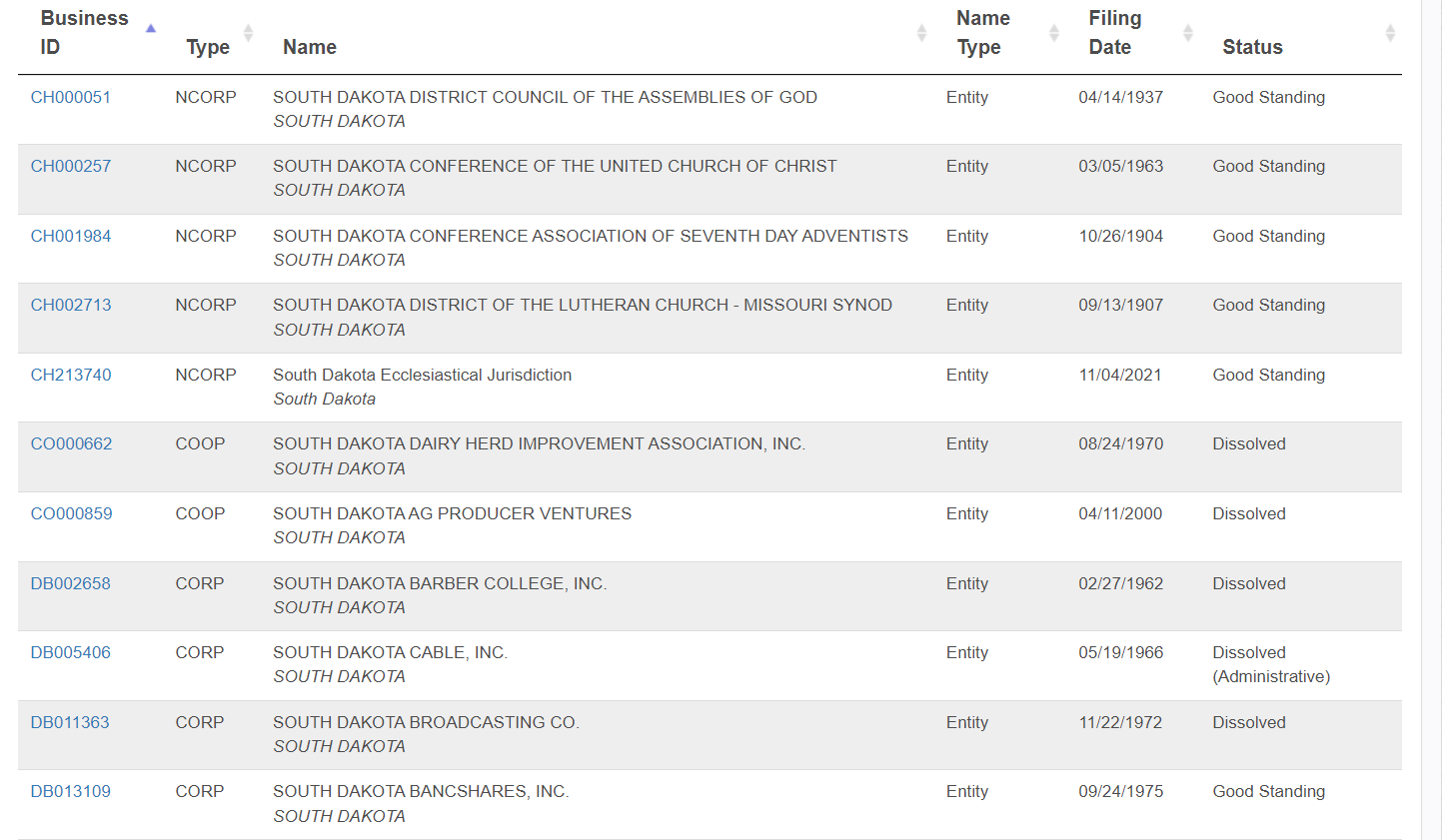
Task: Open cooperative record CO000662
Action: tap(71, 443)
